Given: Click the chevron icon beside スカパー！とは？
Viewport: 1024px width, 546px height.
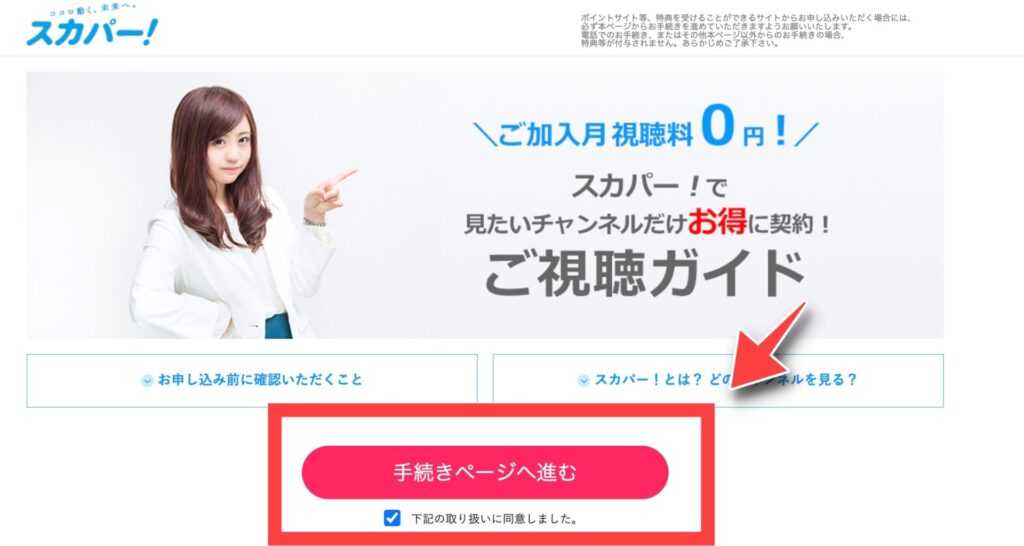Looking at the screenshot, I should [584, 381].
